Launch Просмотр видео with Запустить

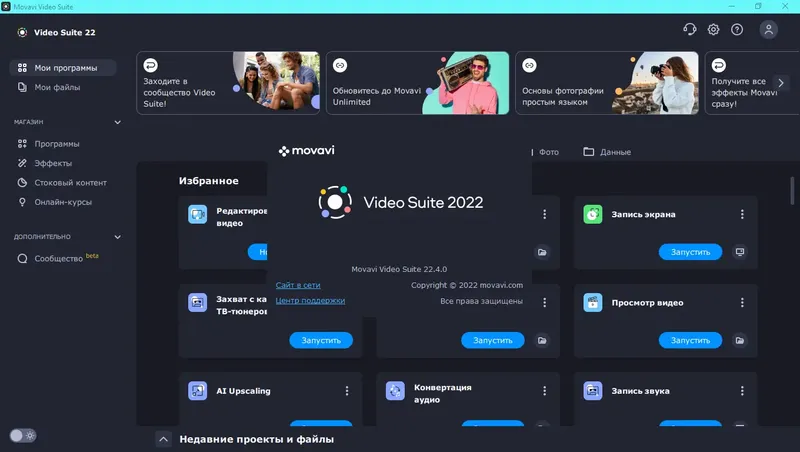pos(690,340)
